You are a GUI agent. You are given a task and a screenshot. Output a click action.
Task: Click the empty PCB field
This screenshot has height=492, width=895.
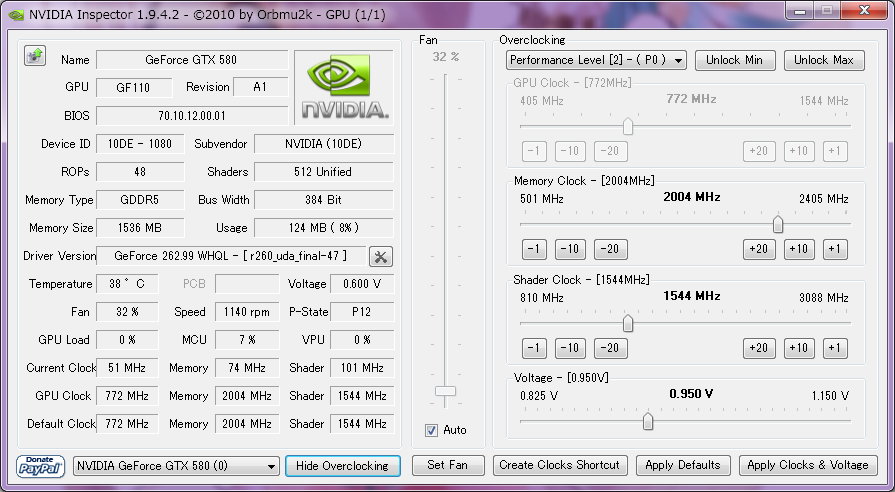click(x=247, y=284)
